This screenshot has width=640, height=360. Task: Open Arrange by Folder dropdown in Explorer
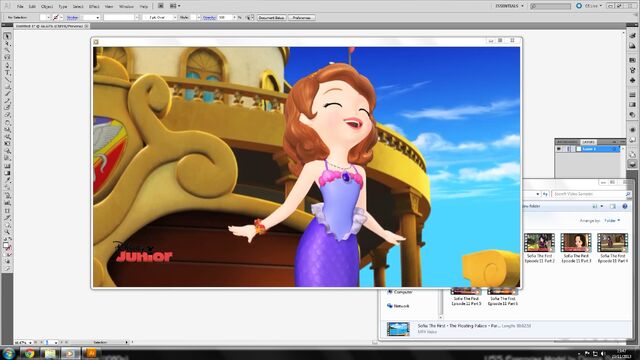[612, 220]
